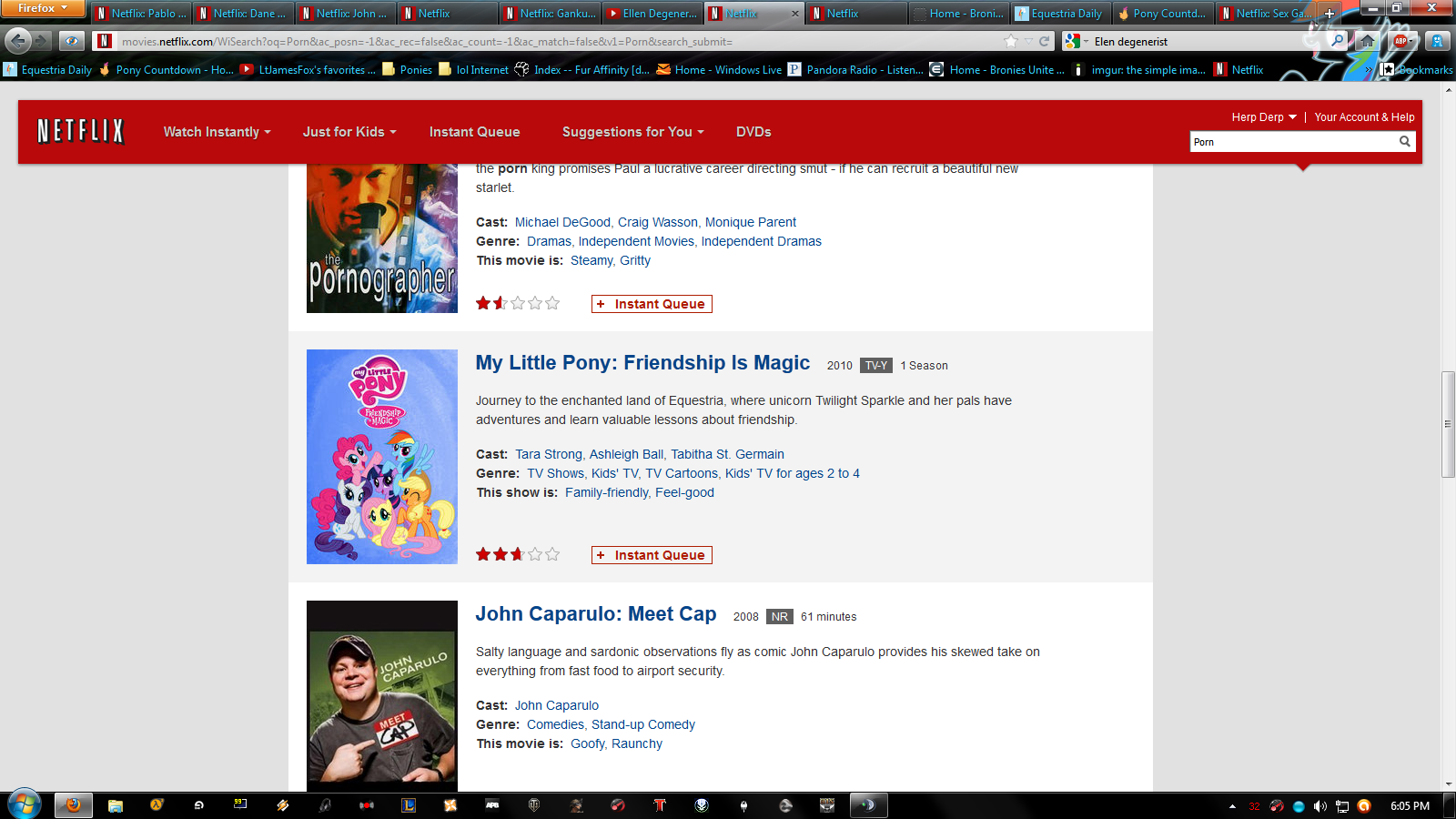Open the address bar history dropdown arrow

[1028, 41]
